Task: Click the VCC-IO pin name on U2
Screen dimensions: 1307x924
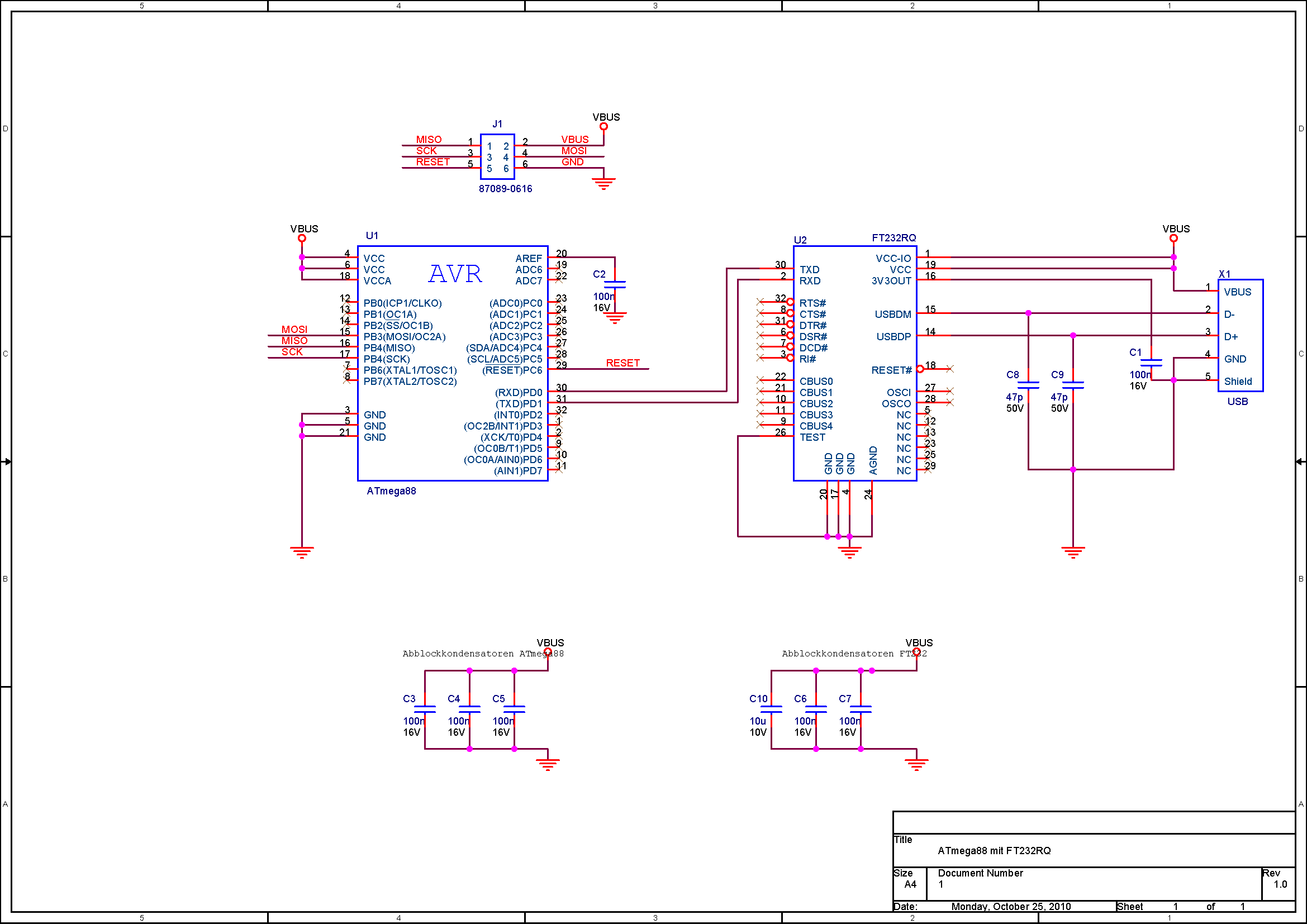Action: [x=893, y=258]
